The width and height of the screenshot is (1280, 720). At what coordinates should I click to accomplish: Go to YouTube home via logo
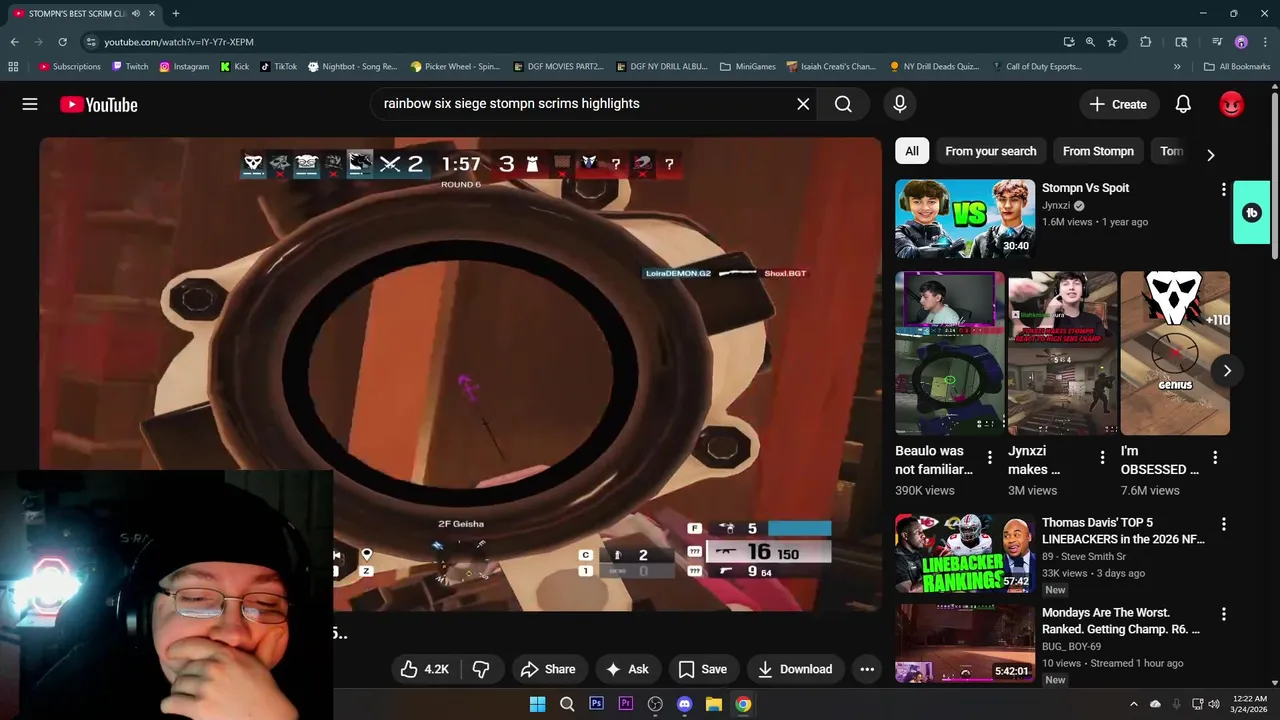coord(98,104)
